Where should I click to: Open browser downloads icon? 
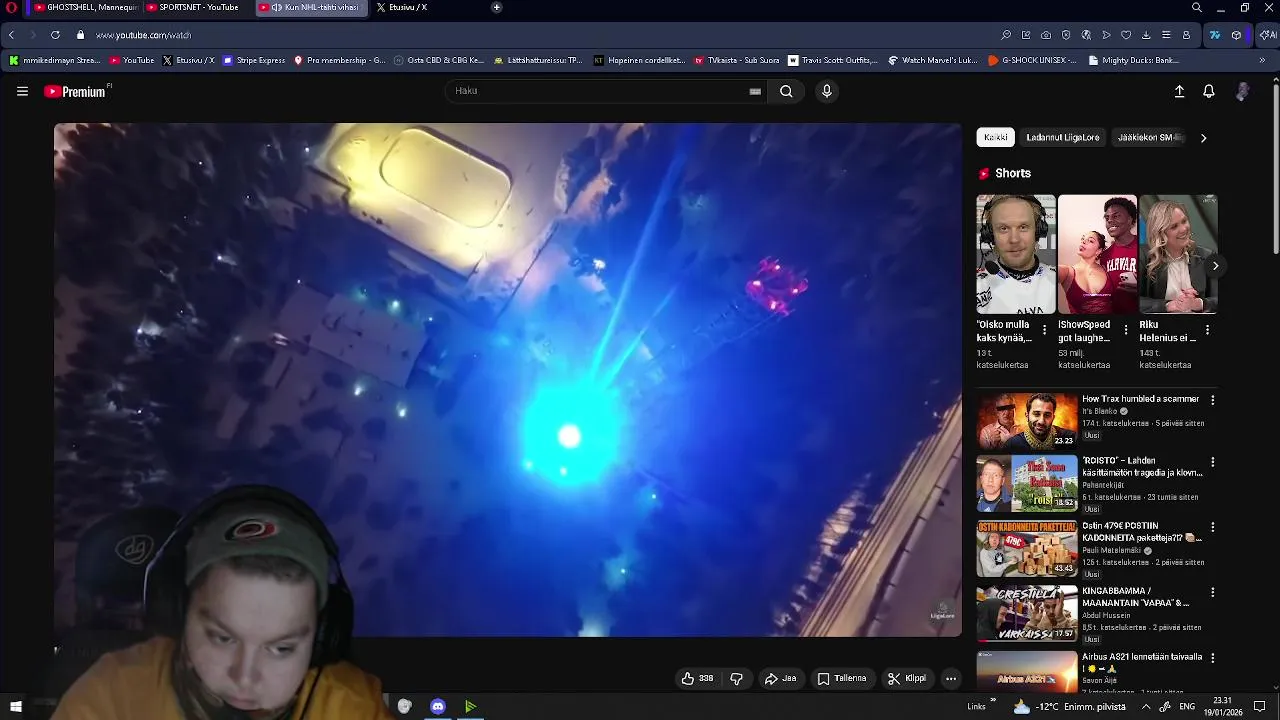[x=1146, y=35]
